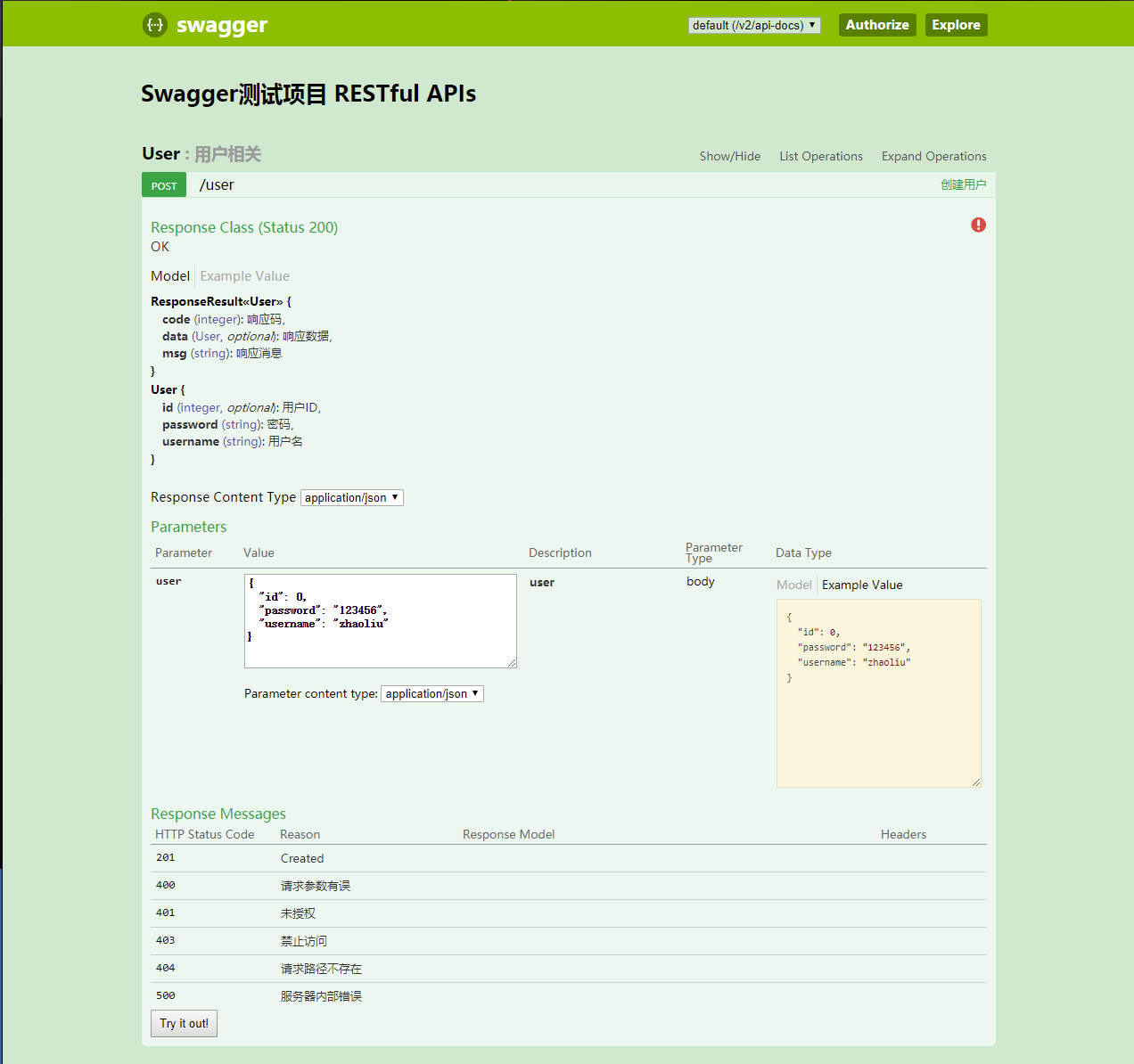
Task: Switch to response Model tab
Action: click(x=170, y=276)
